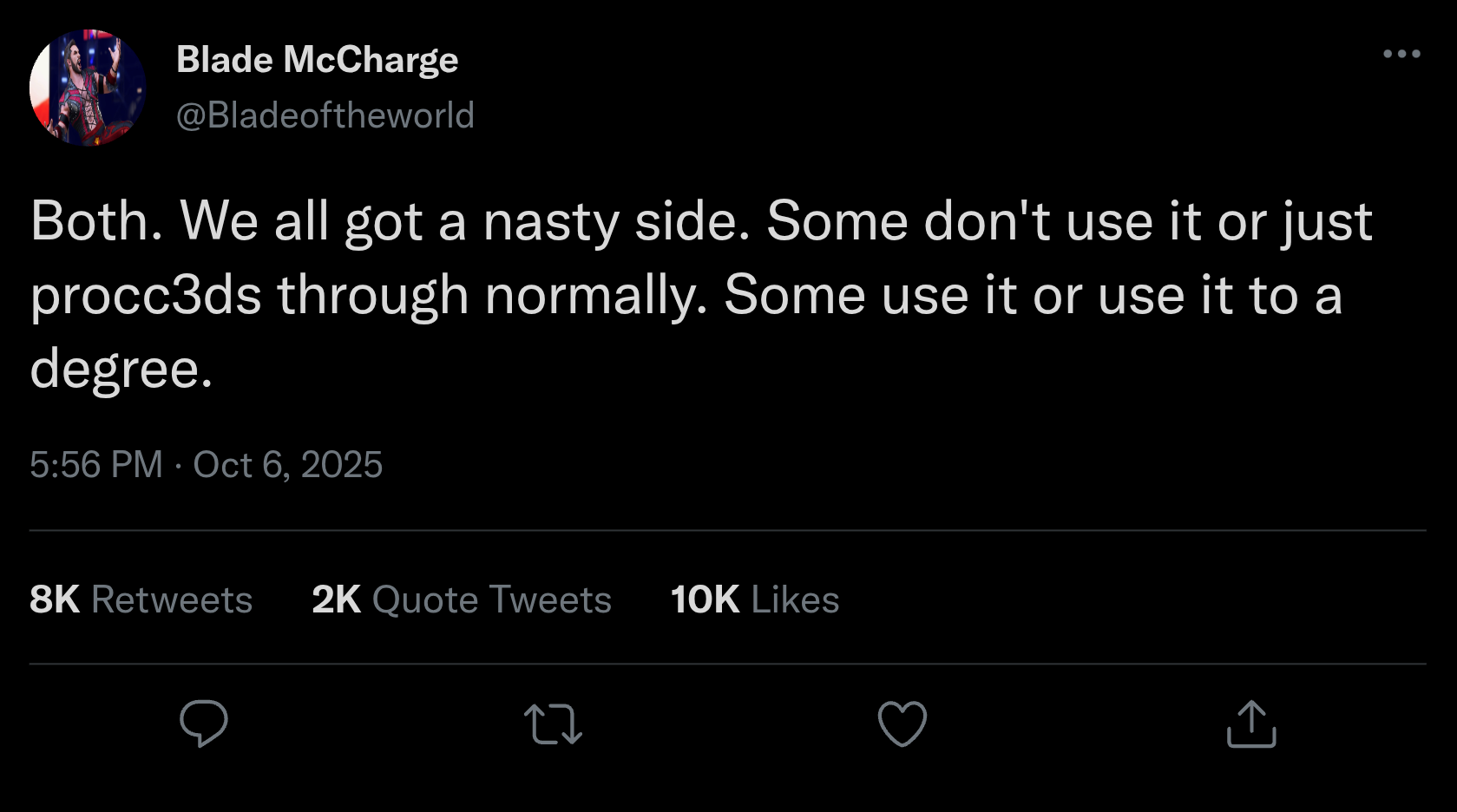Open the @Bladeoftheworld handle link
The height and width of the screenshot is (812, 1457).
click(x=325, y=115)
